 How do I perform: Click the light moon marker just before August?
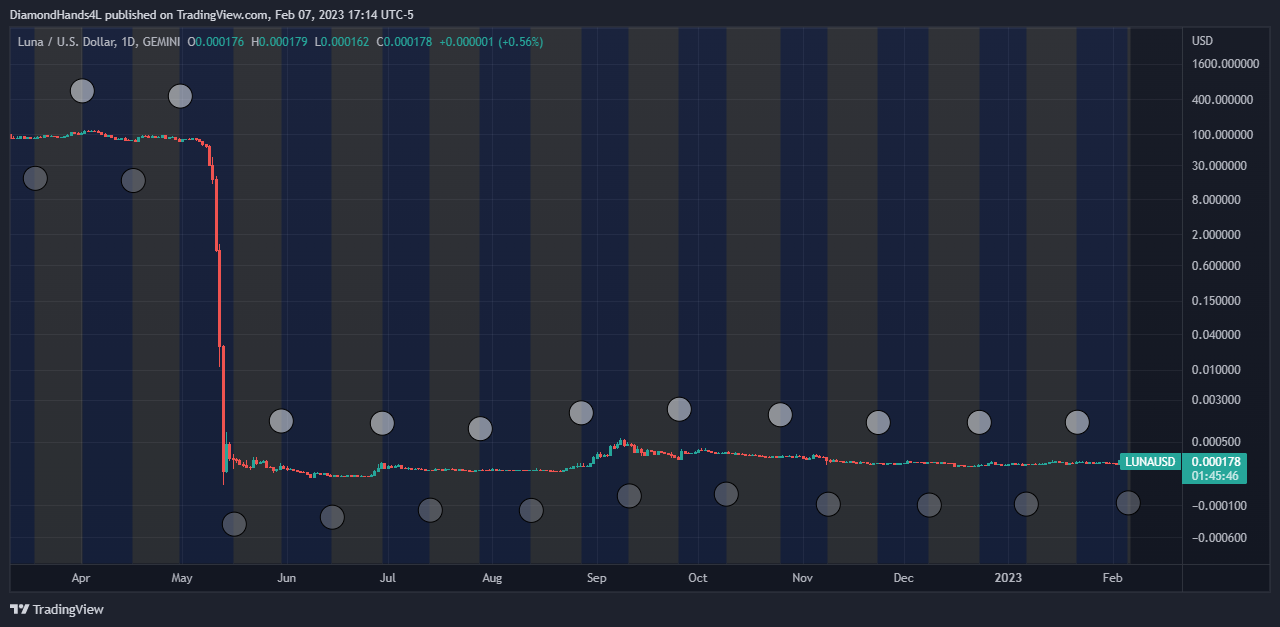[480, 429]
